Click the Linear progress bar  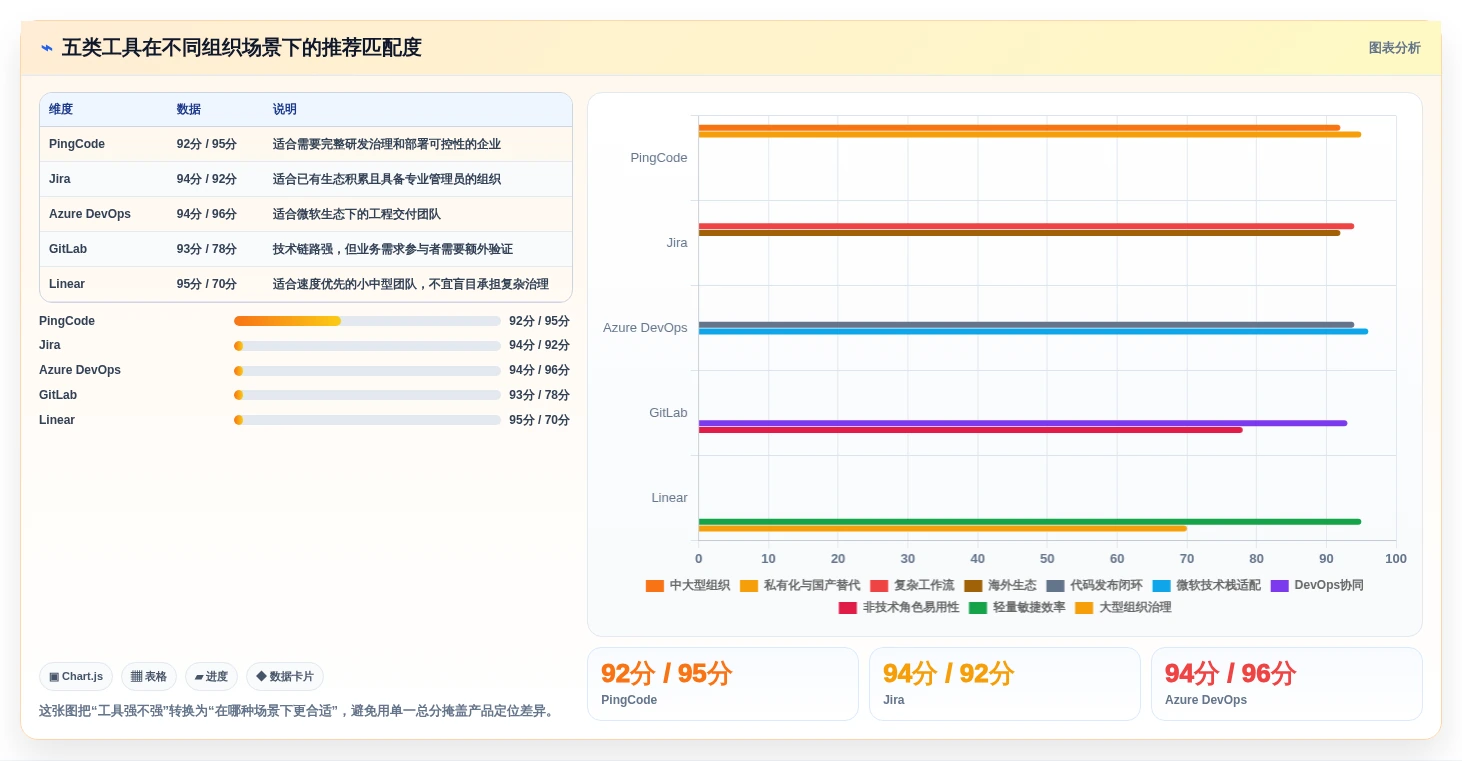pyautogui.click(x=367, y=420)
